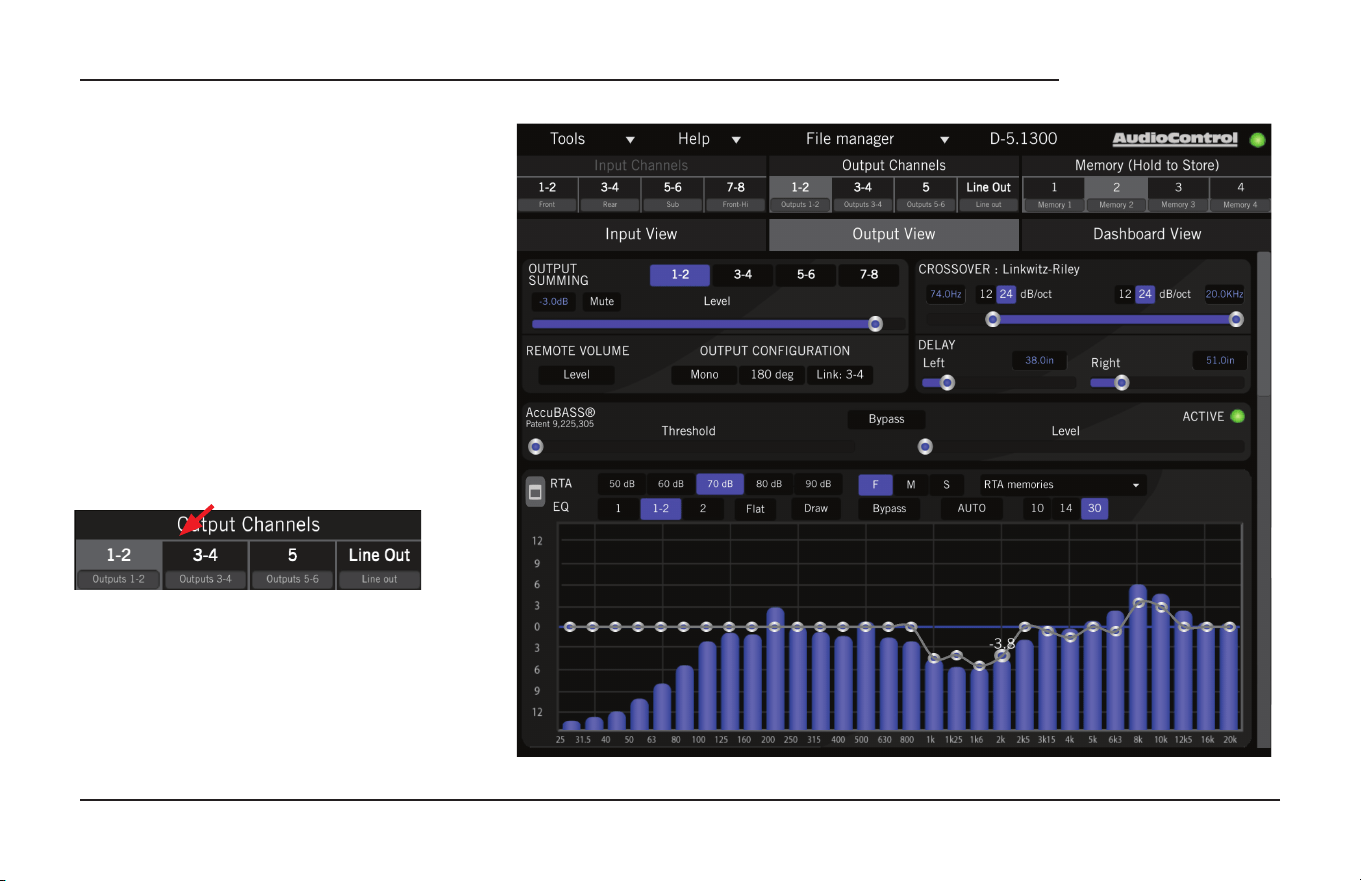Click the 20.0KHz crossover frequency field

[1225, 294]
